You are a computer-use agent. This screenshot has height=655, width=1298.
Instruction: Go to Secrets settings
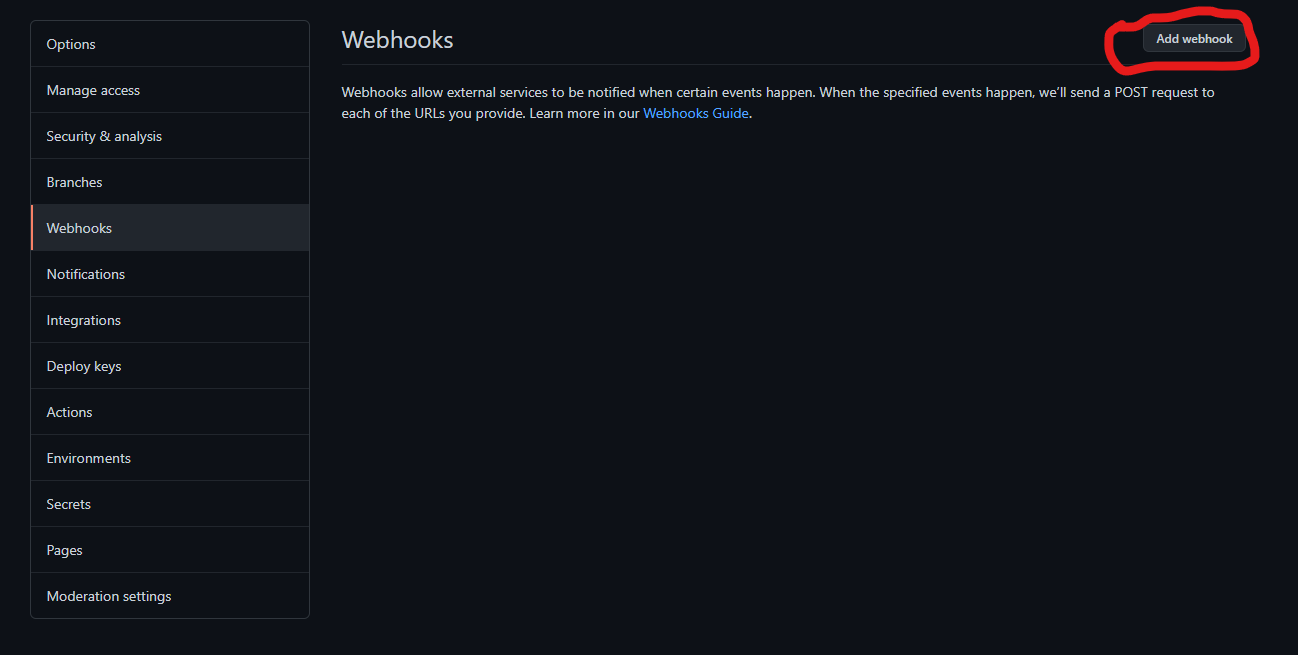[170, 504]
